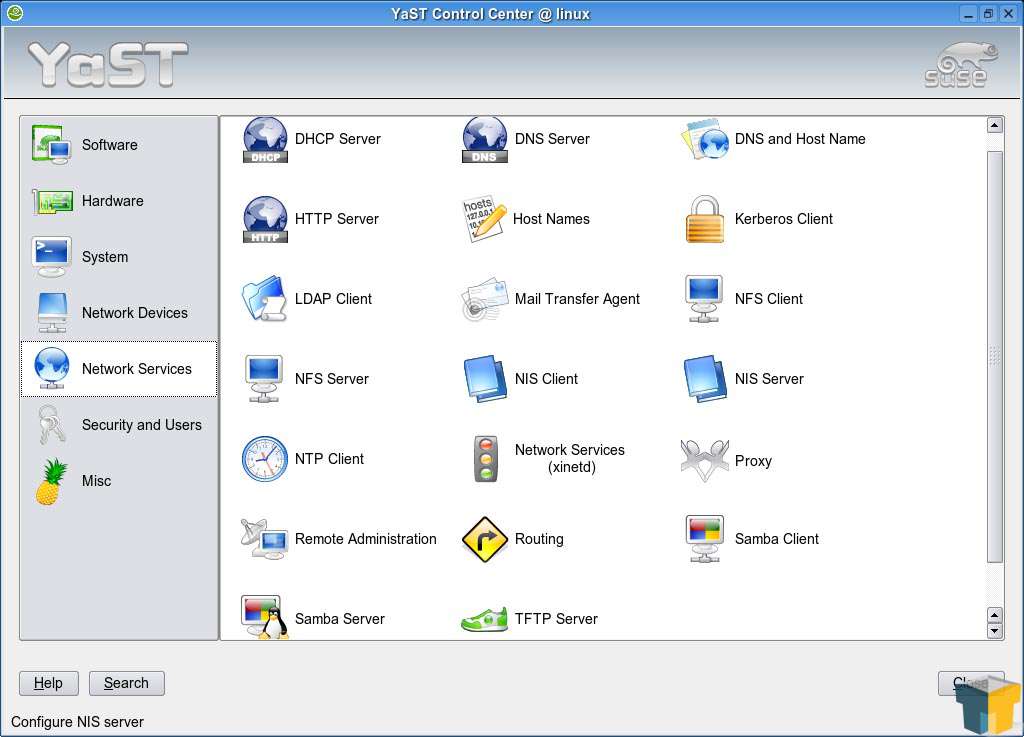Open the HTTP Server icon
Screen dimensions: 1024x737
[x=265, y=219]
